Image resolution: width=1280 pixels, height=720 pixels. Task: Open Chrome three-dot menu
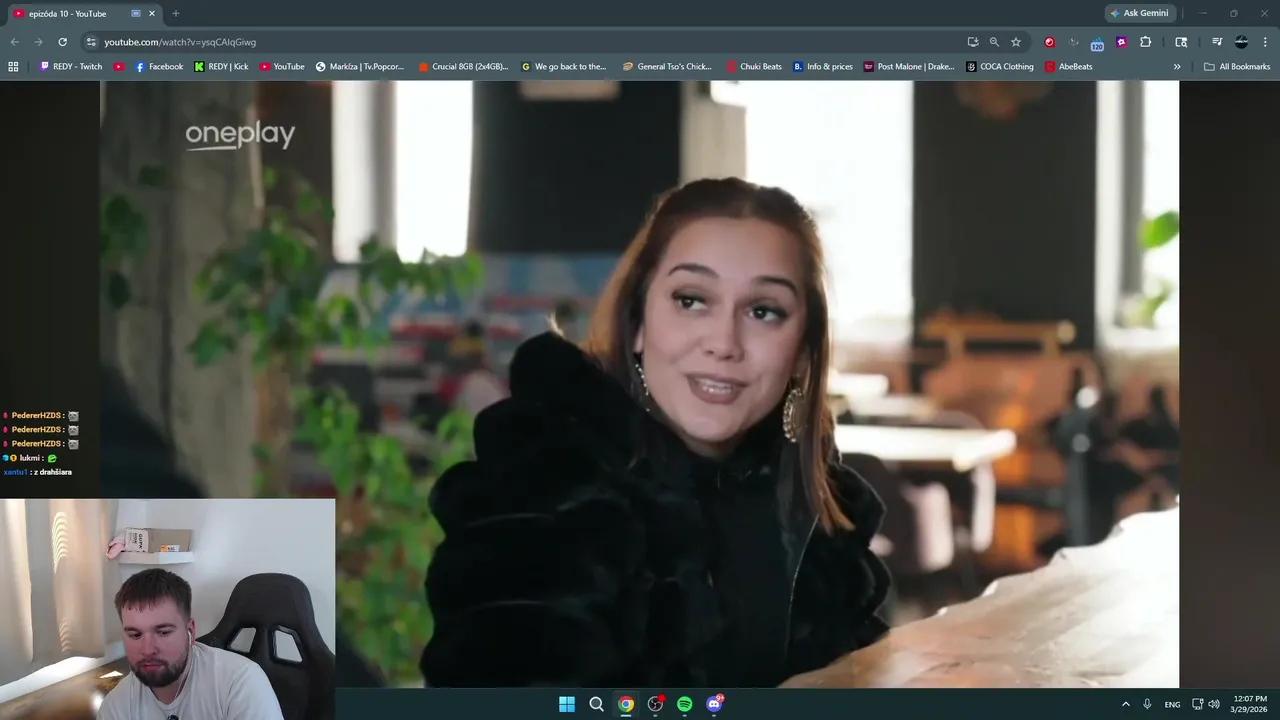tap(1265, 42)
